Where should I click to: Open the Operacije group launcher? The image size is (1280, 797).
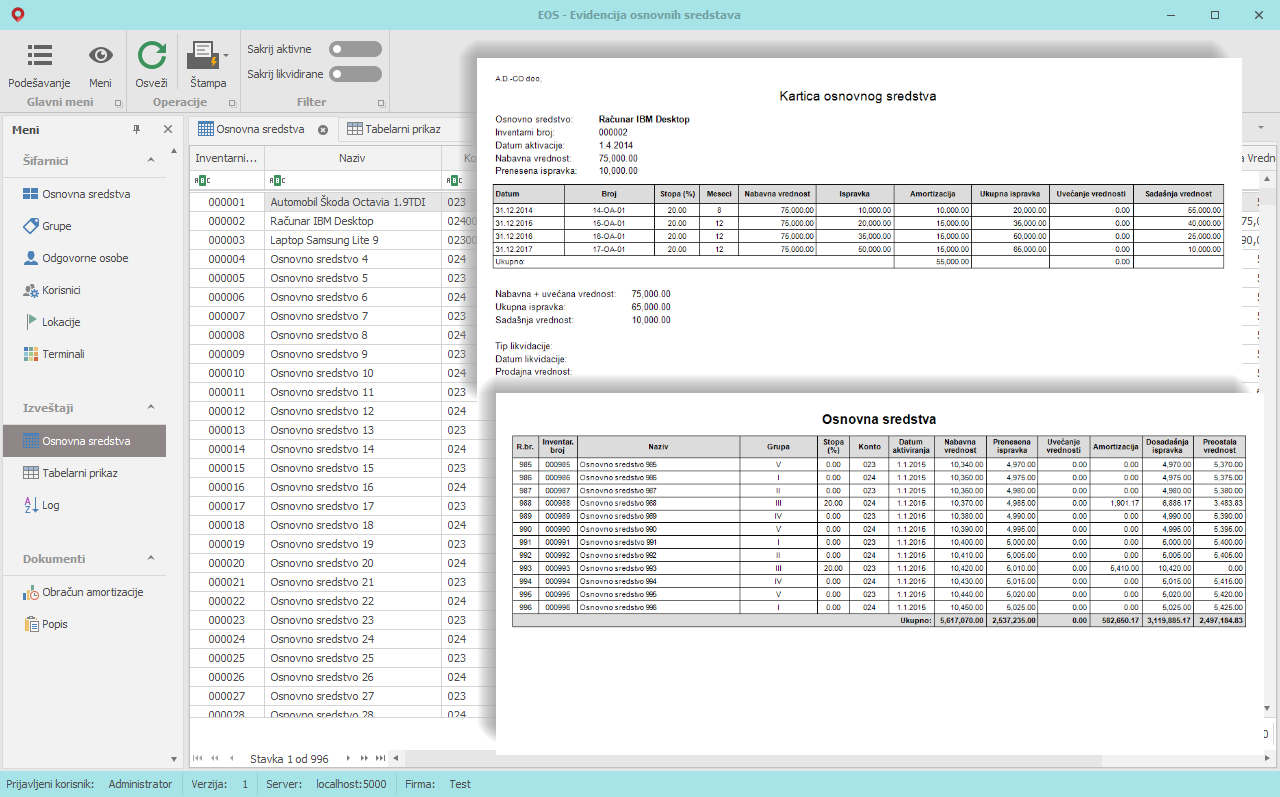(x=230, y=103)
